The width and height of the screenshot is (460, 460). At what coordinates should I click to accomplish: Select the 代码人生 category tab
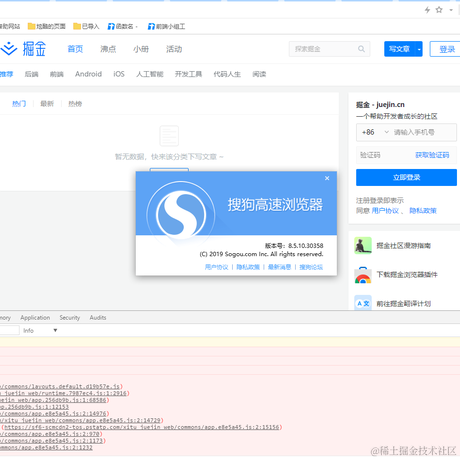pos(227,74)
